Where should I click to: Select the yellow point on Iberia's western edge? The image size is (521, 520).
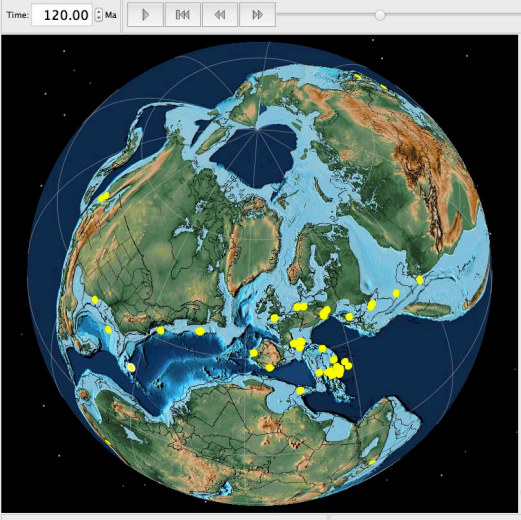[x=253, y=353]
